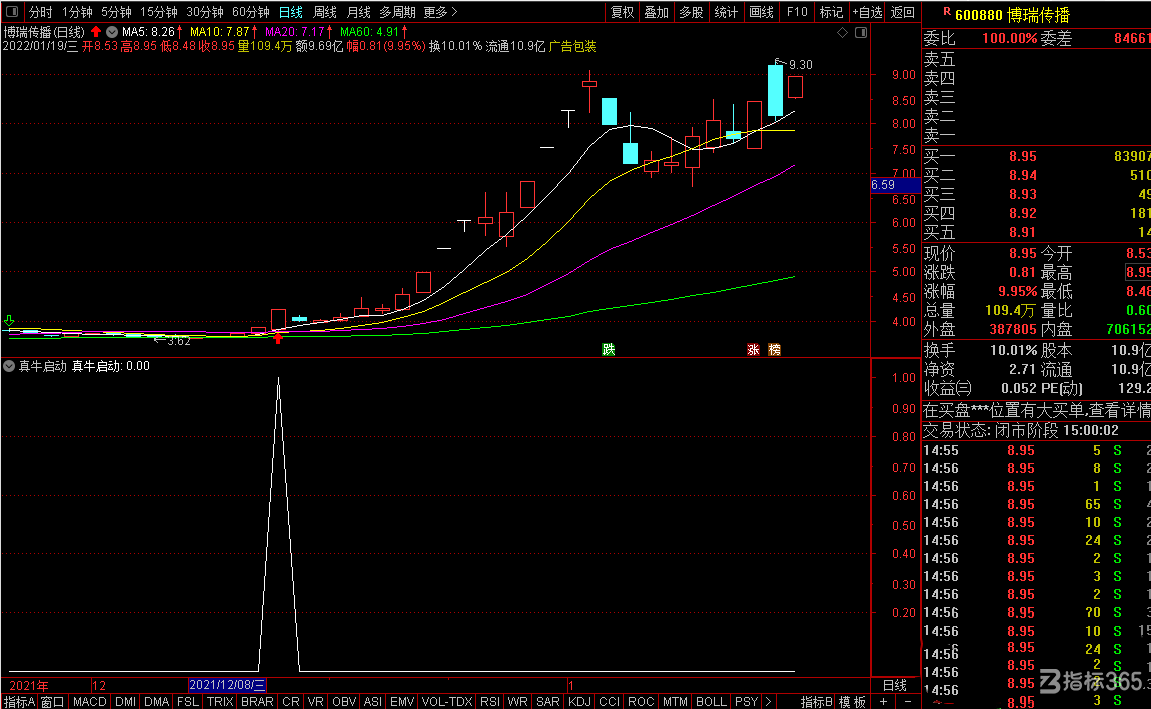Image resolution: width=1151 pixels, height=709 pixels.
Task: Switch to 30分钟 period
Action: [x=205, y=12]
